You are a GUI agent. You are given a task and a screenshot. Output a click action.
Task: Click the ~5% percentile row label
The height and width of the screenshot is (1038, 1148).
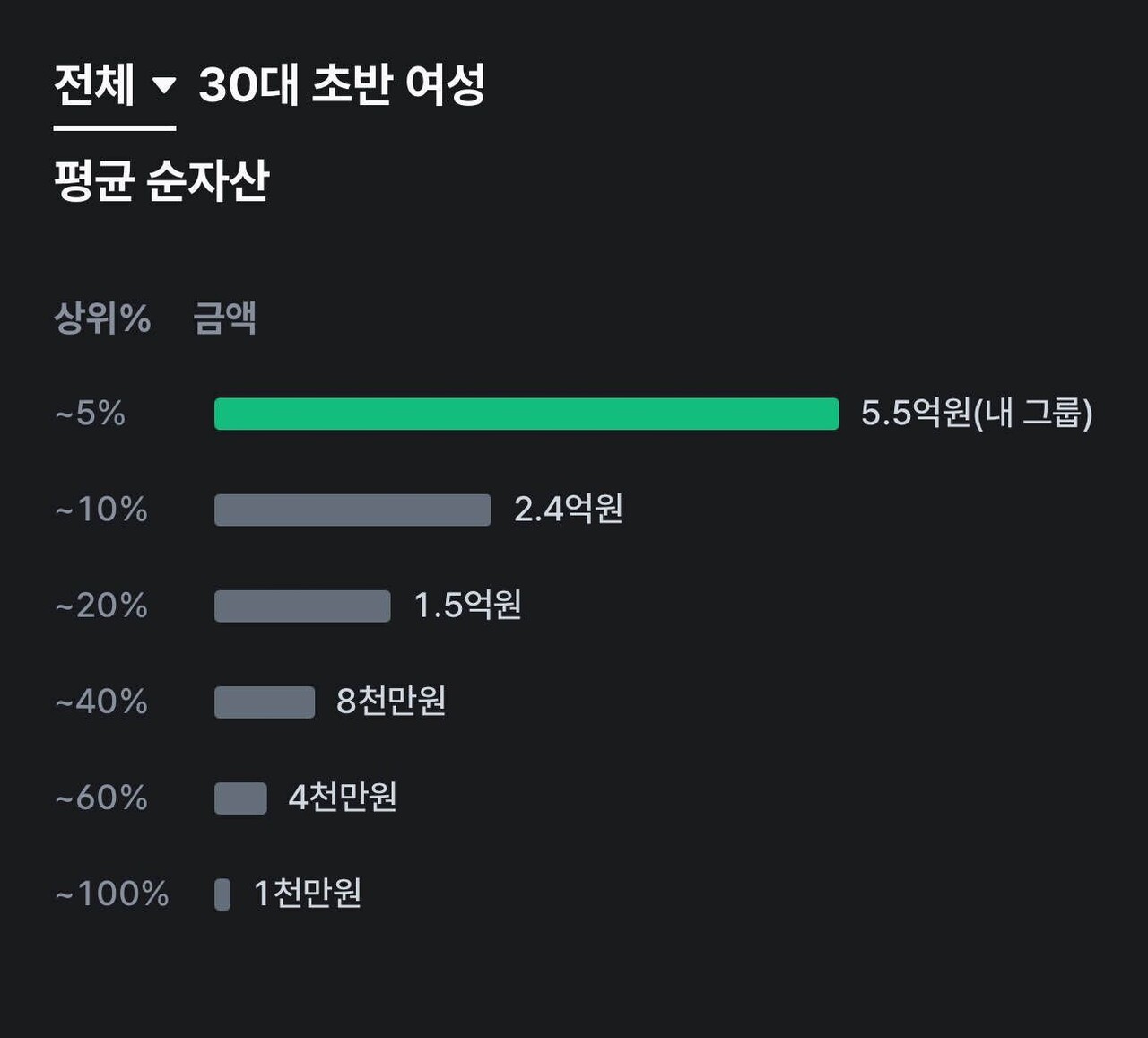90,414
